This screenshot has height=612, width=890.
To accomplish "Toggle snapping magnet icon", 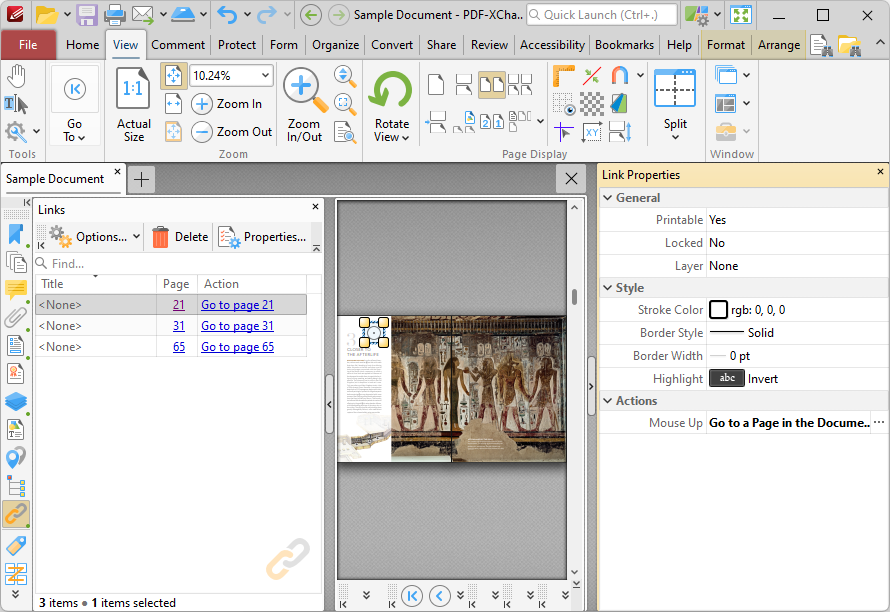I will [x=620, y=76].
